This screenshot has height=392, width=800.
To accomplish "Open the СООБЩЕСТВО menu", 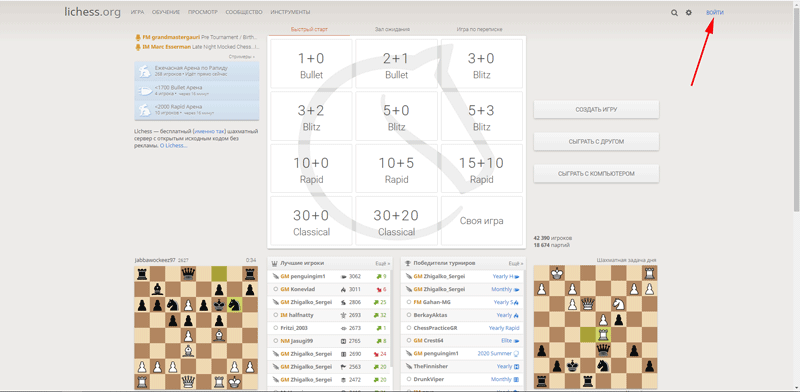I will [244, 12].
